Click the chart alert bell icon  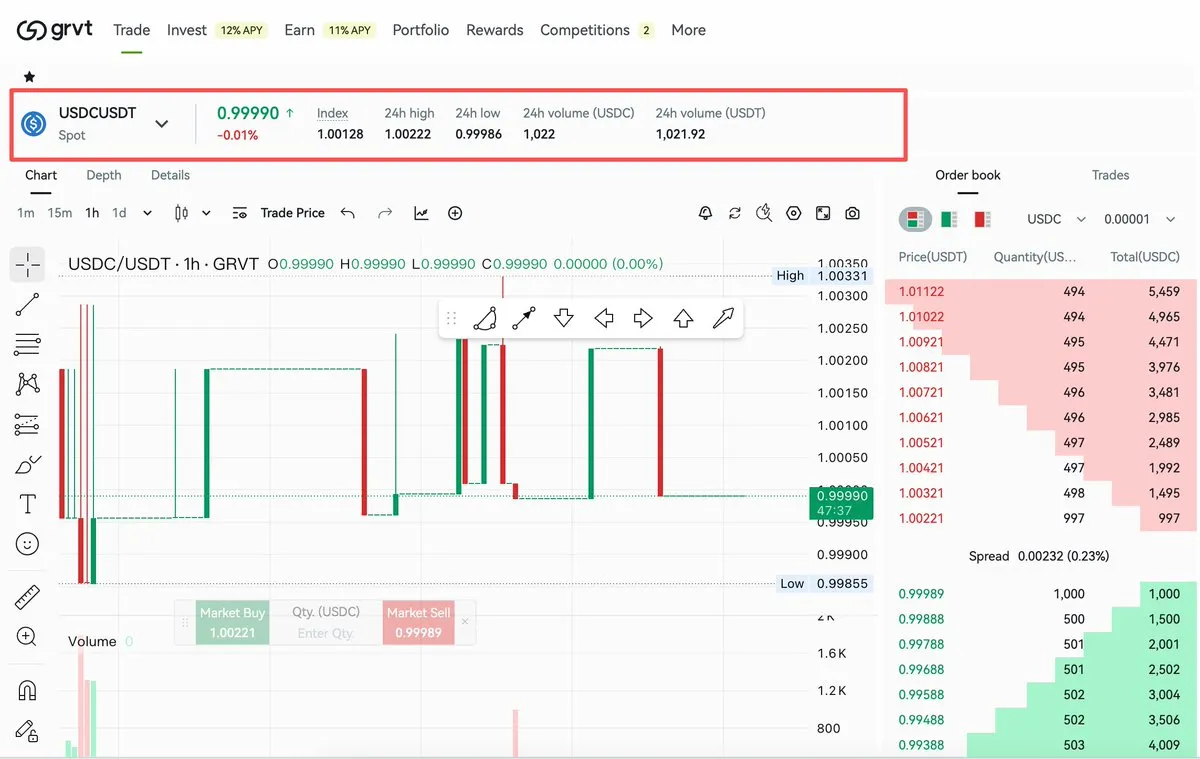coord(705,213)
